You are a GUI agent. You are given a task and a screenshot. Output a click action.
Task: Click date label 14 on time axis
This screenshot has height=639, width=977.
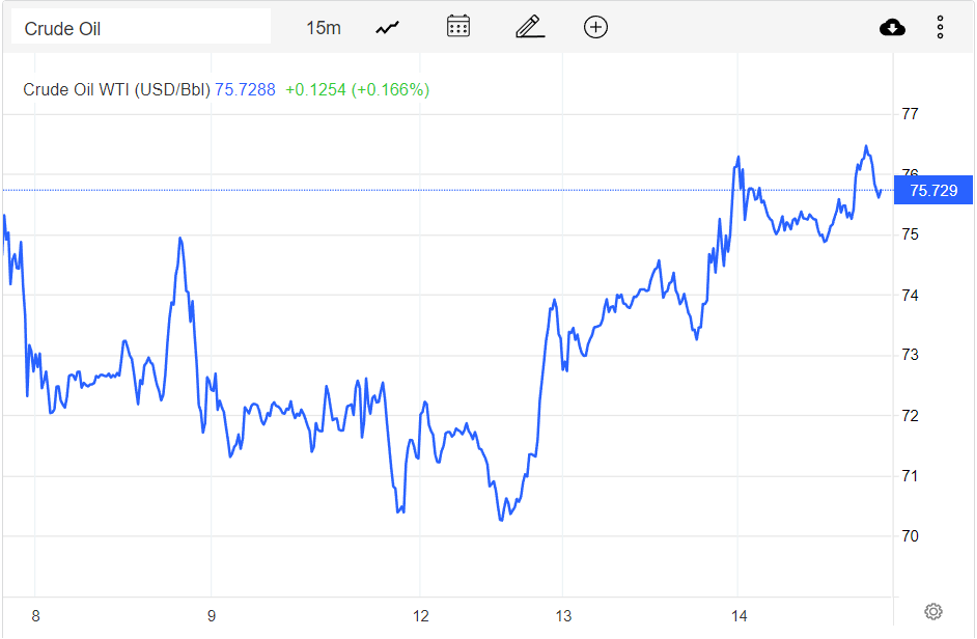(739, 616)
